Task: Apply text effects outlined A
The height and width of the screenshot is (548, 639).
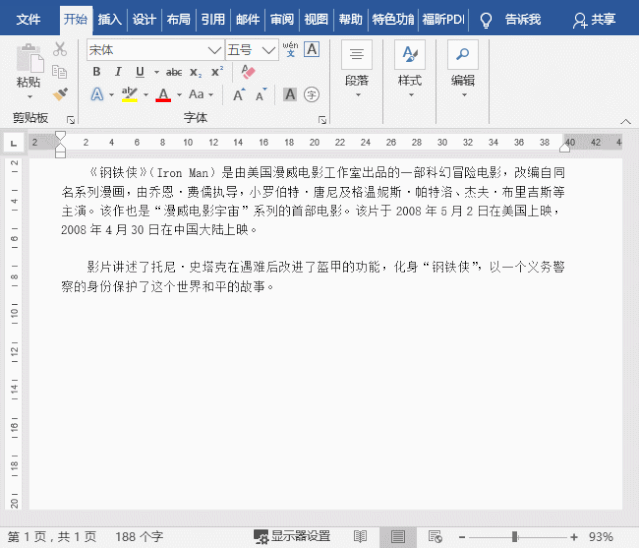Action: click(x=97, y=95)
